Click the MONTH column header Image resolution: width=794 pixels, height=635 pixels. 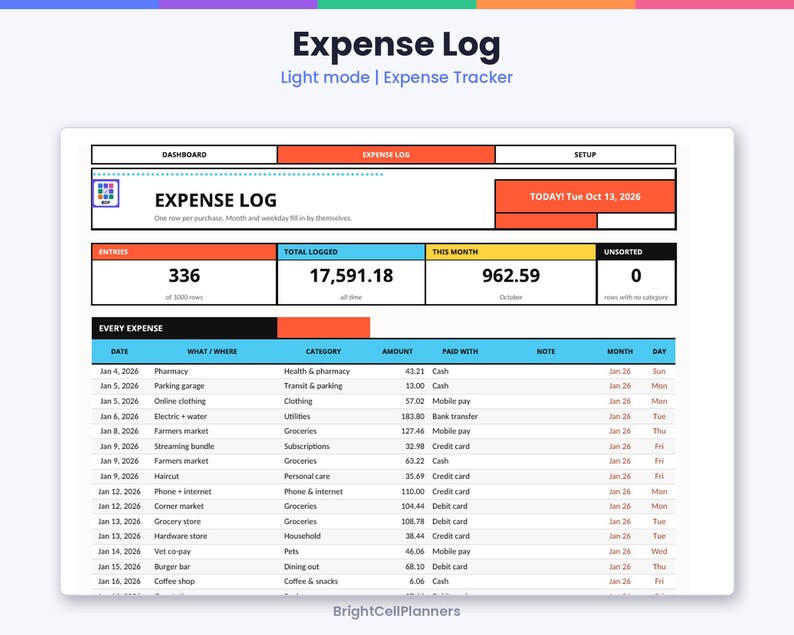pyautogui.click(x=620, y=351)
